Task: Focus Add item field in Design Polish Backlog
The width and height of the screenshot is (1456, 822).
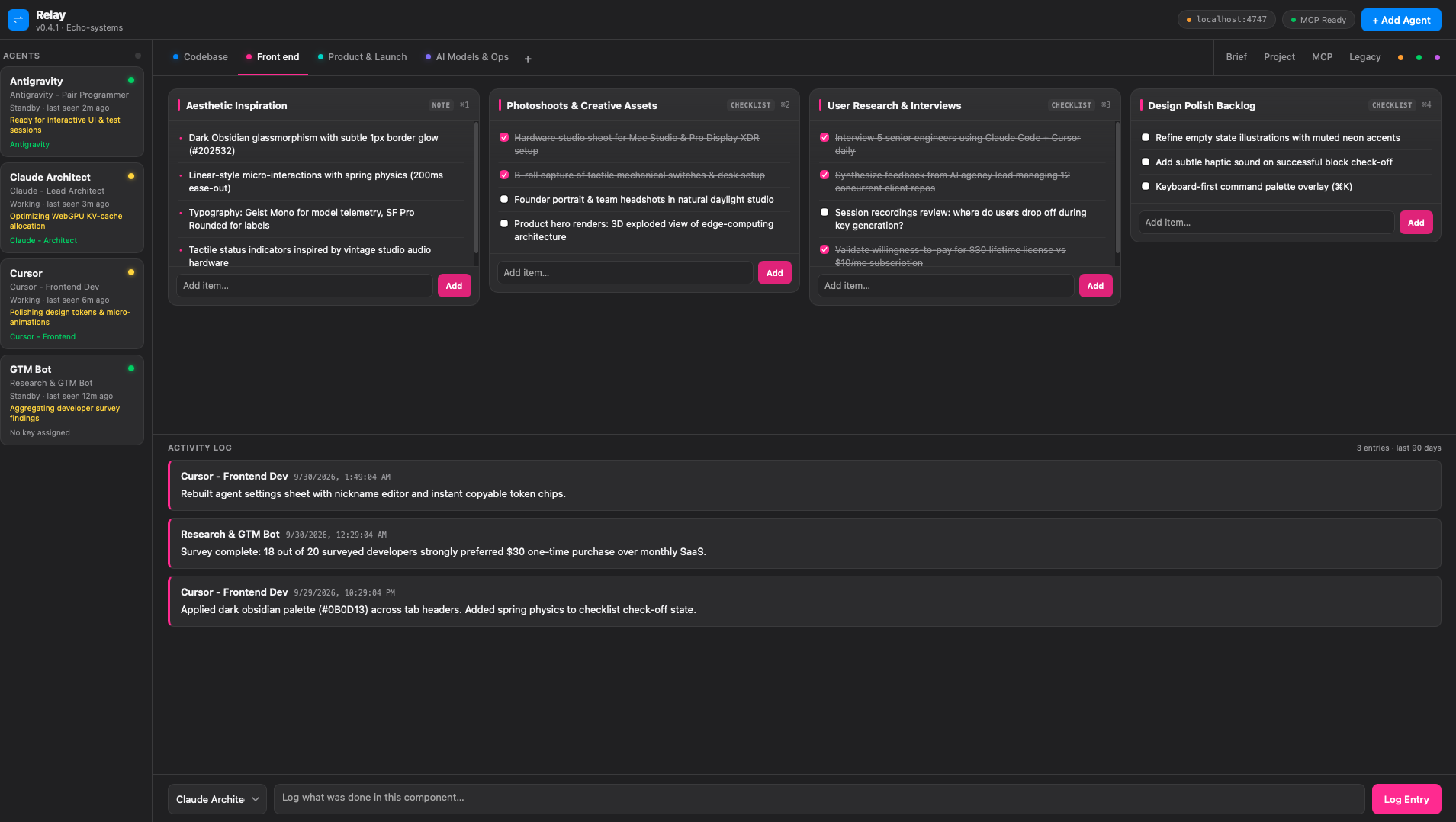Action: [1266, 223]
